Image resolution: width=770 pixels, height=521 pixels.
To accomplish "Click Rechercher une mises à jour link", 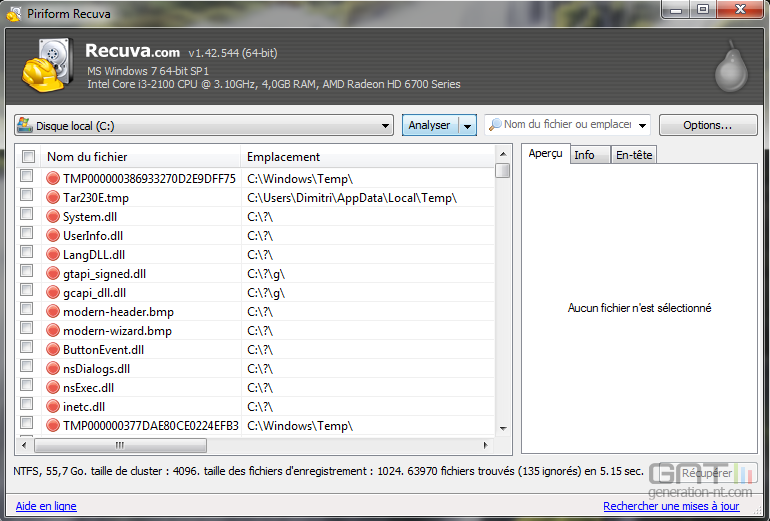I will coord(671,506).
